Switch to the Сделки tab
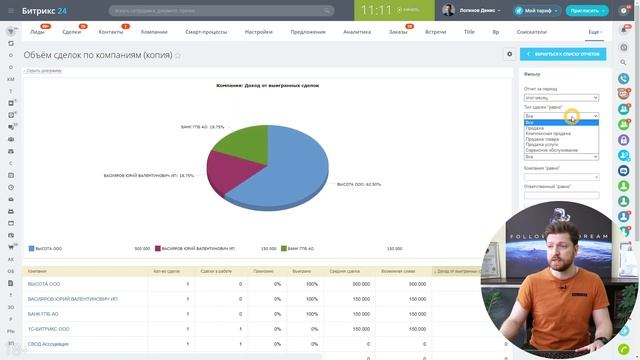The image size is (640, 360). [71, 32]
